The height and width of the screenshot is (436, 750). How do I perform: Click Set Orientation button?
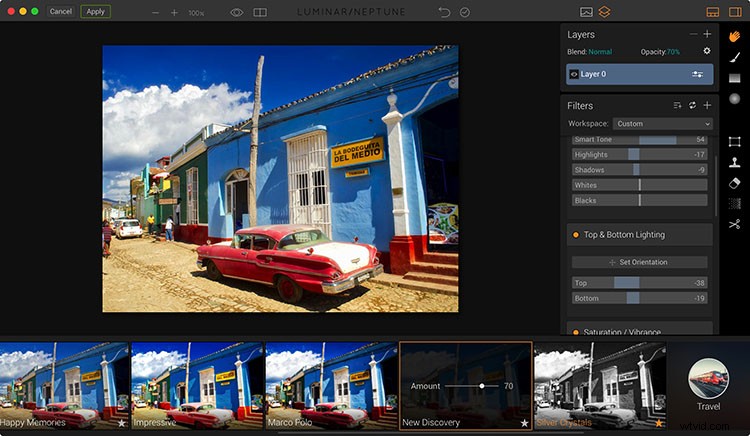[640, 262]
